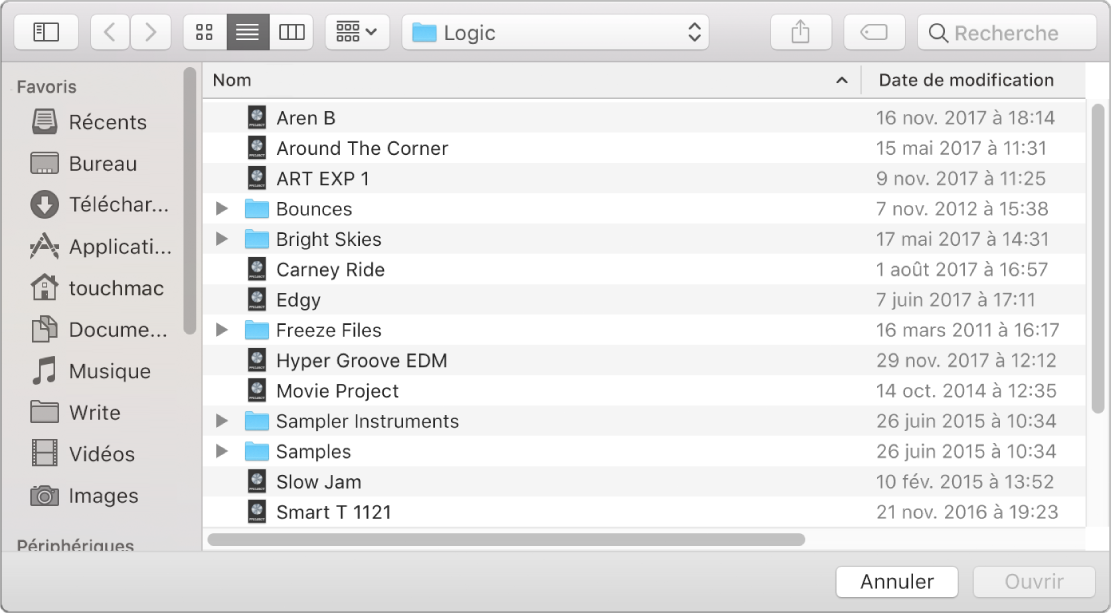Open the group-by arrangement dropdown
Image resolution: width=1112 pixels, height=614 pixels.
(357, 33)
